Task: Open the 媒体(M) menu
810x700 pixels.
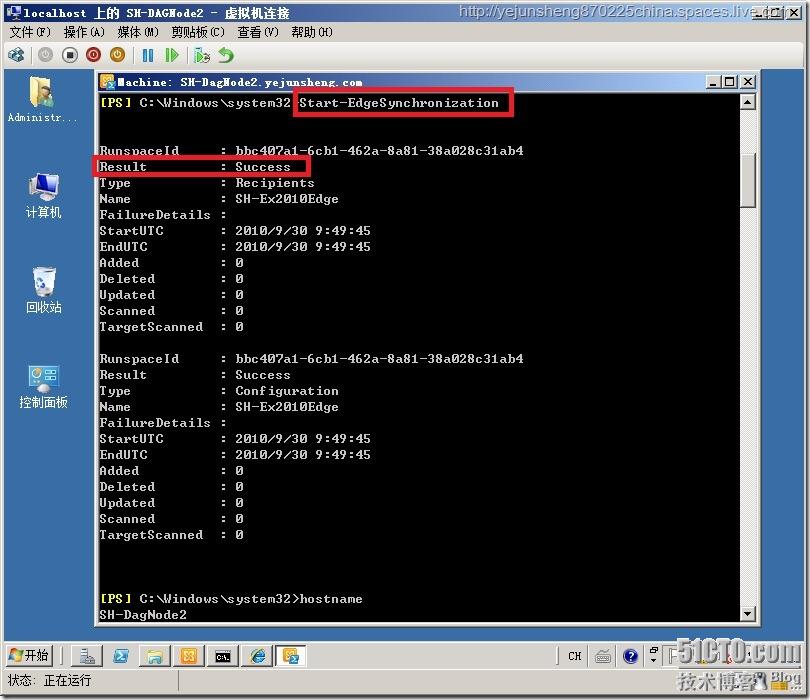Action: (x=138, y=32)
